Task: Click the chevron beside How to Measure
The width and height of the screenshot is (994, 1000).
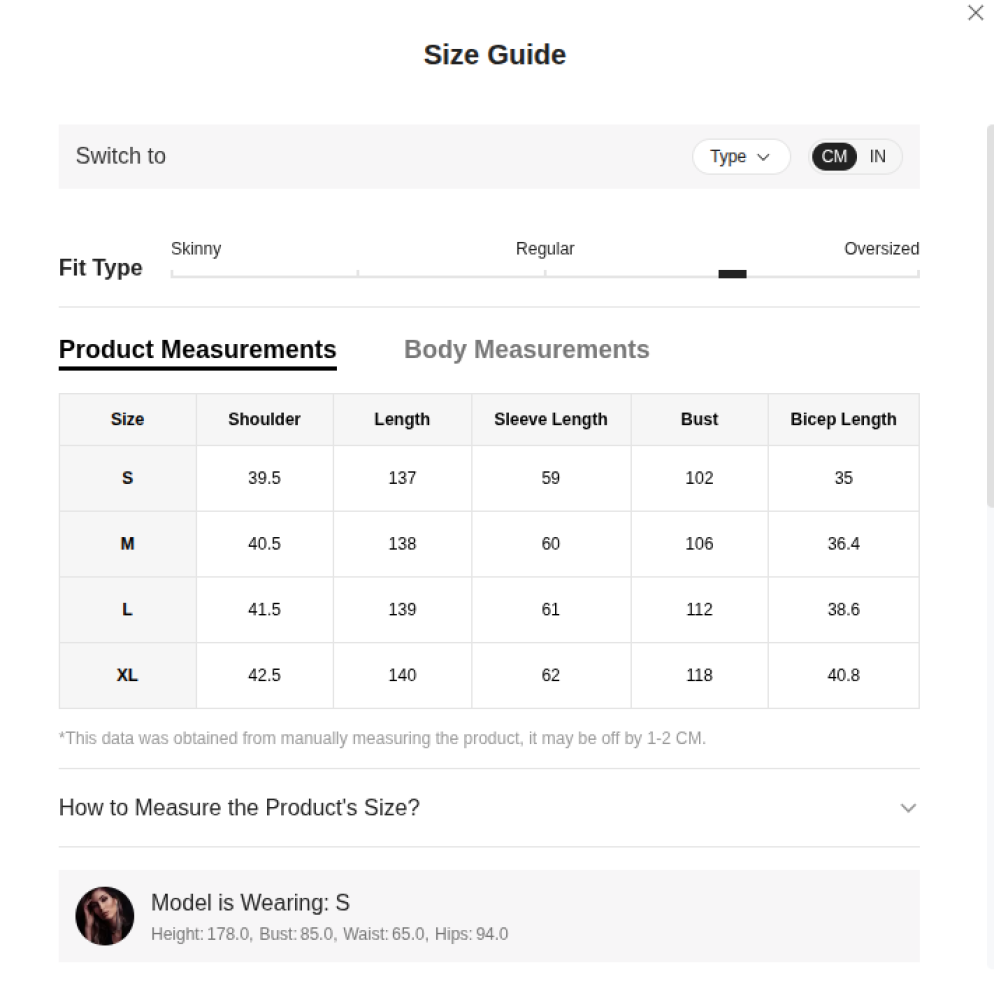Action: pyautogui.click(x=908, y=808)
